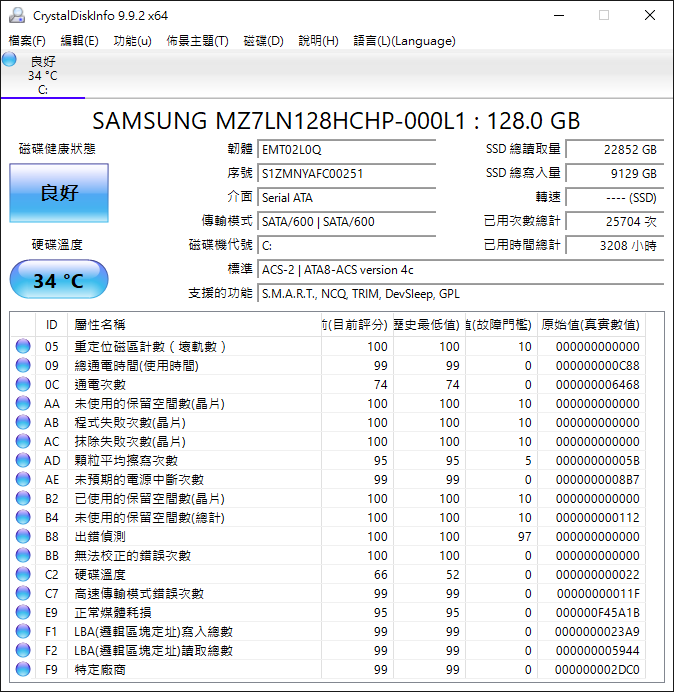Click raw value 000000006468
674x692 pixels.
click(x=598, y=384)
